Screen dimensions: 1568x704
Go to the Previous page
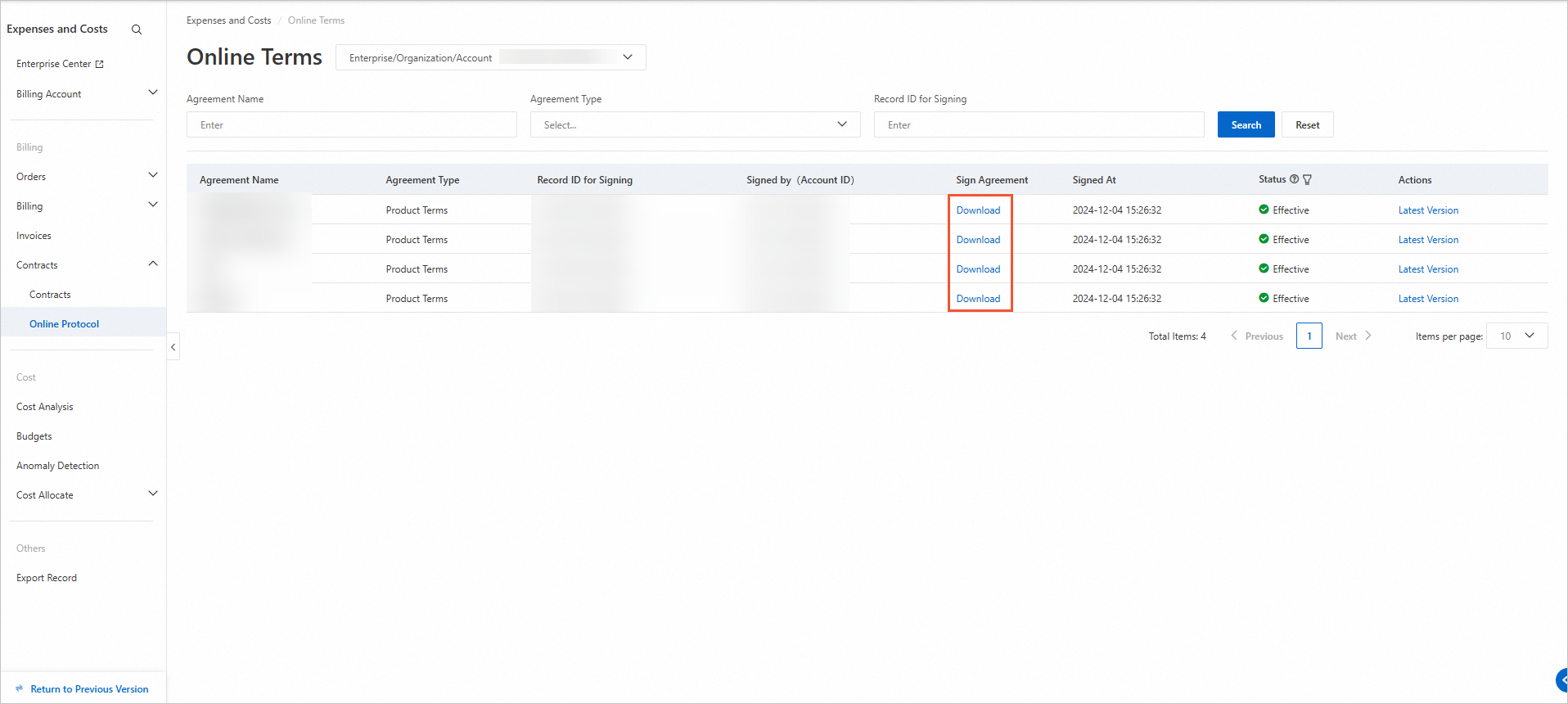pos(1257,336)
